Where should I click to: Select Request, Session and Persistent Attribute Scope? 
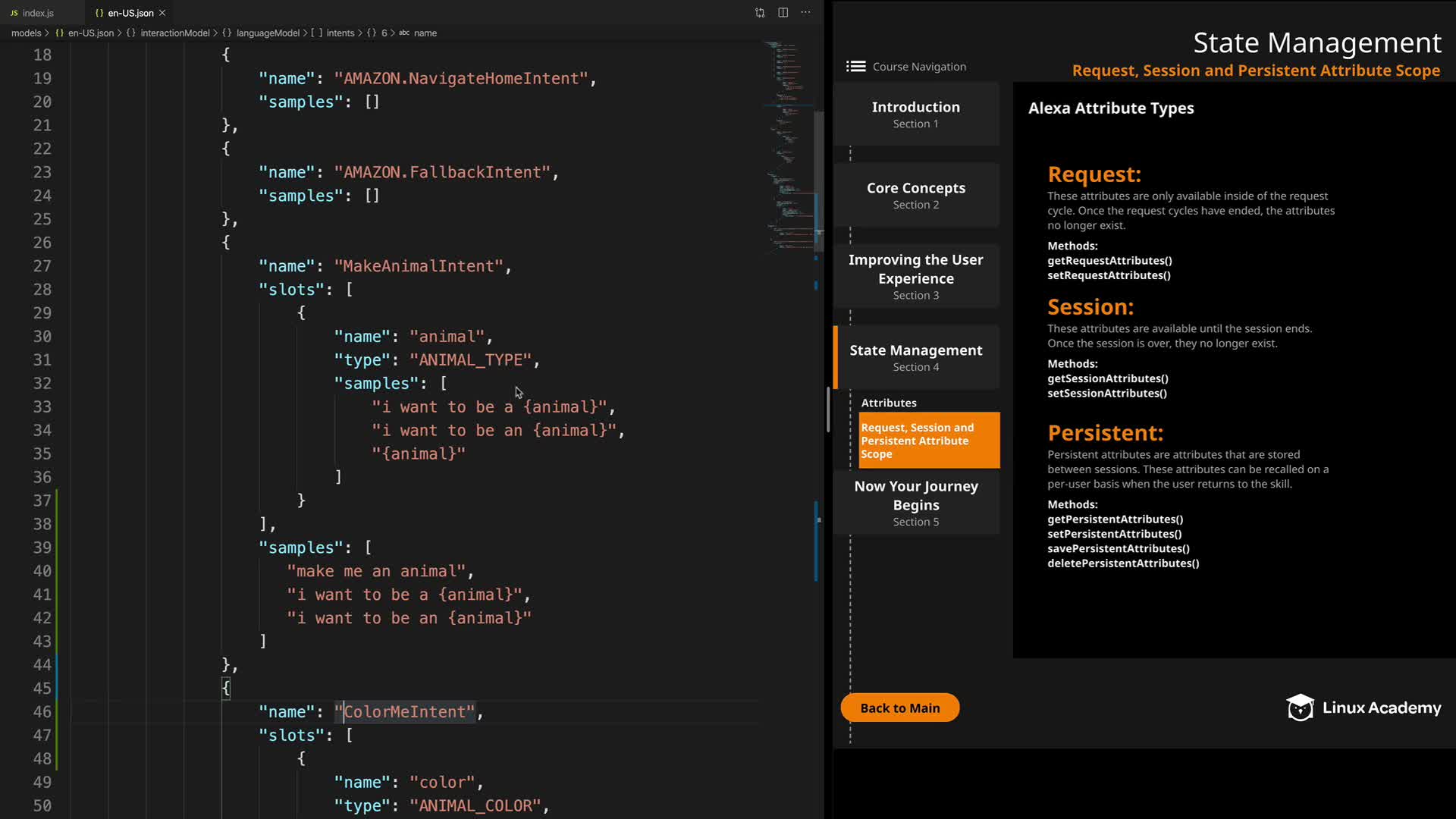coord(928,441)
